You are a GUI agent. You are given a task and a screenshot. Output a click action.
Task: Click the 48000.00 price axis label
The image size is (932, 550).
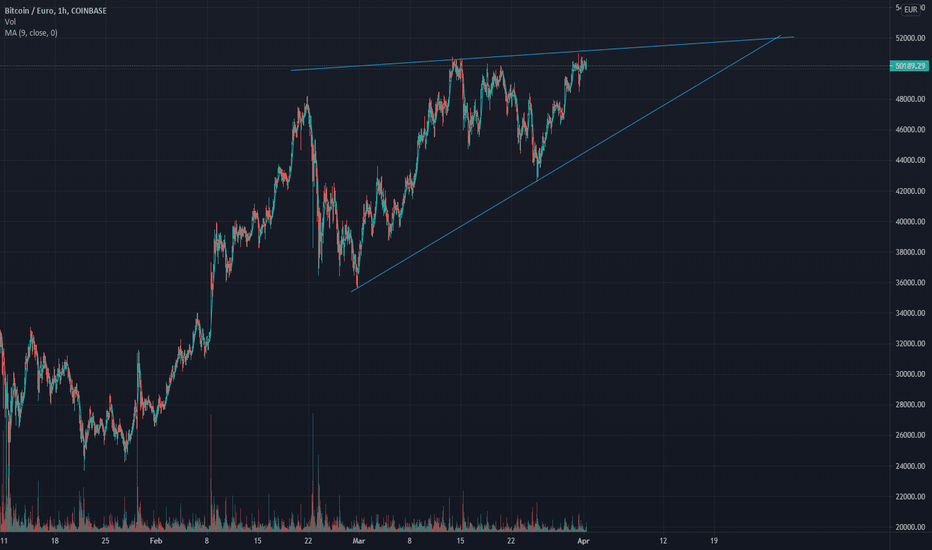[x=910, y=99]
